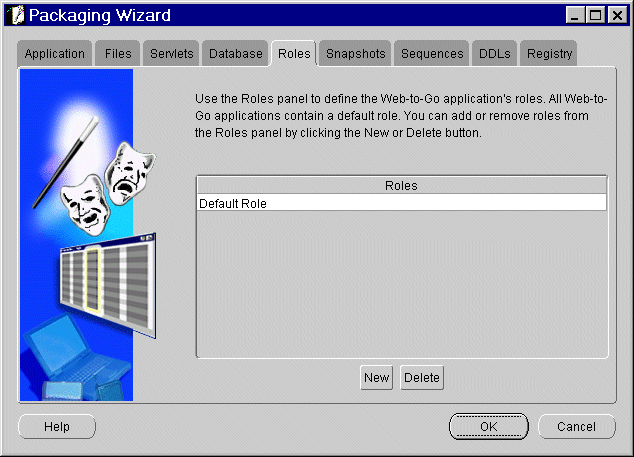View the DDLs tab
634x457 pixels.
click(495, 53)
